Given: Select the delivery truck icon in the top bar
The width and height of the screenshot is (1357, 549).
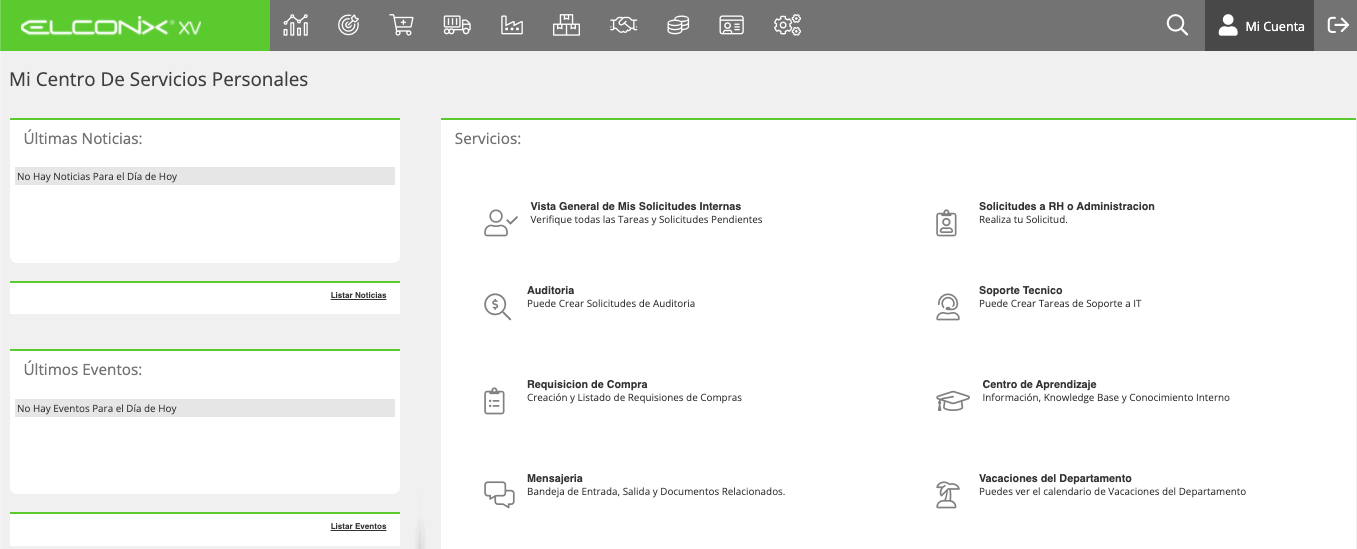Looking at the screenshot, I should (x=457, y=25).
